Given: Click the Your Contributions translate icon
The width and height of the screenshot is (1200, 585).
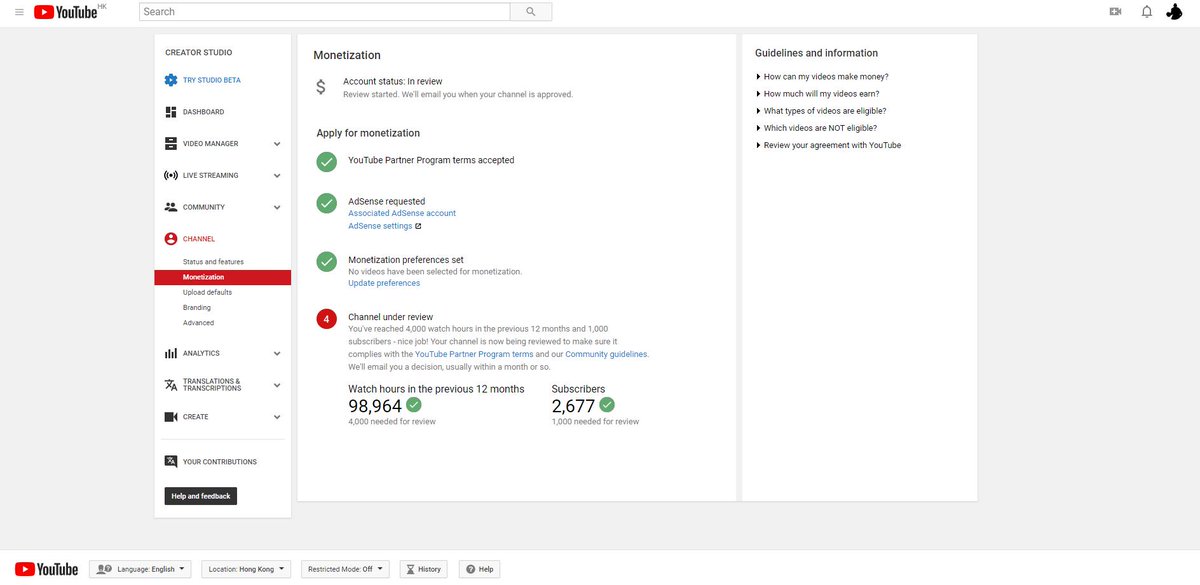Looking at the screenshot, I should (x=171, y=462).
